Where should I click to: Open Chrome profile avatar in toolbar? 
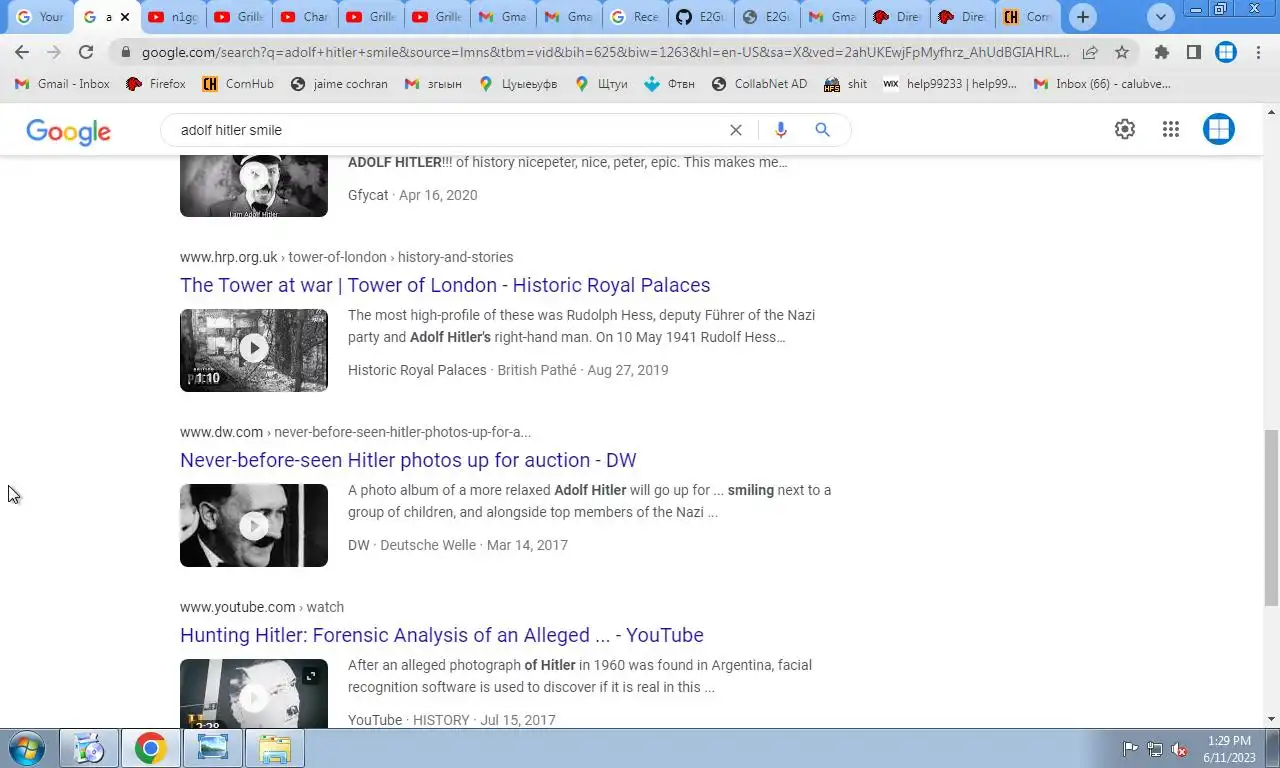1226,52
